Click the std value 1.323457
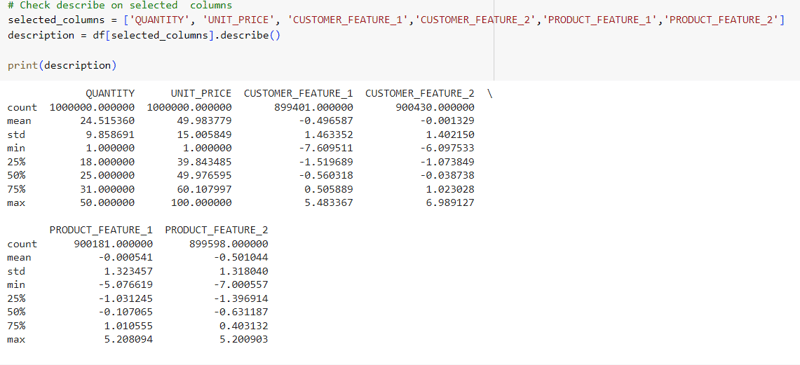 pos(129,271)
